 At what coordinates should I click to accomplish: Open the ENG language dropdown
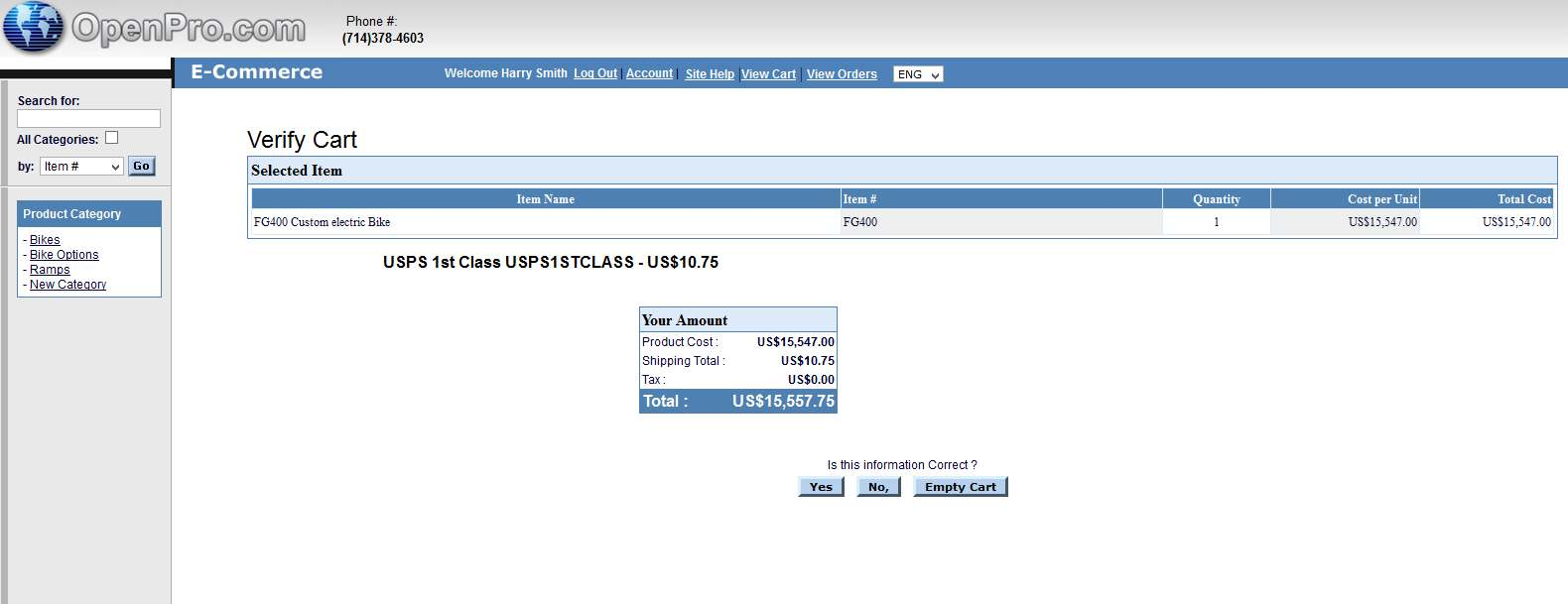point(918,74)
